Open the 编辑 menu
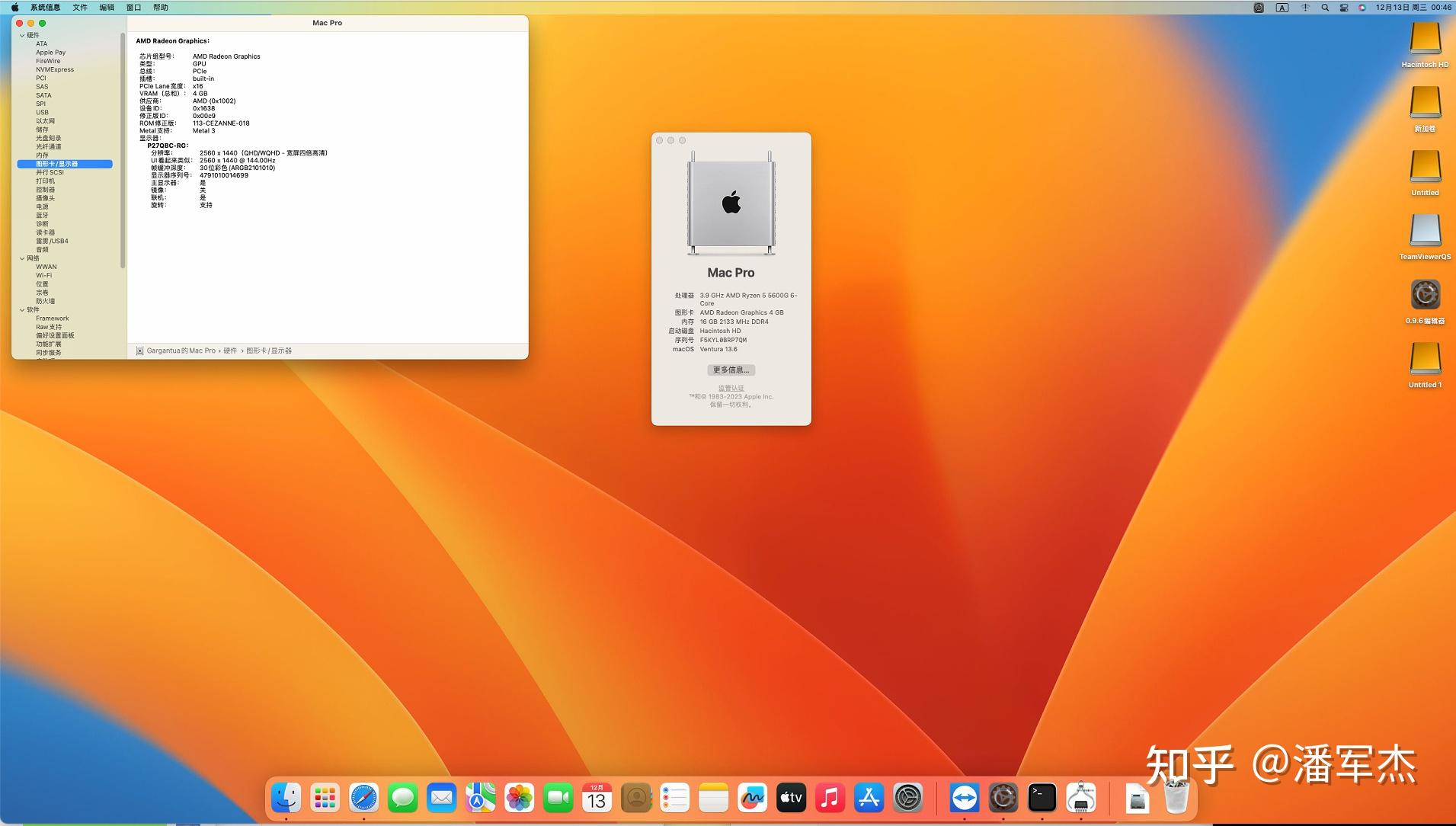The image size is (1456, 826). click(107, 8)
